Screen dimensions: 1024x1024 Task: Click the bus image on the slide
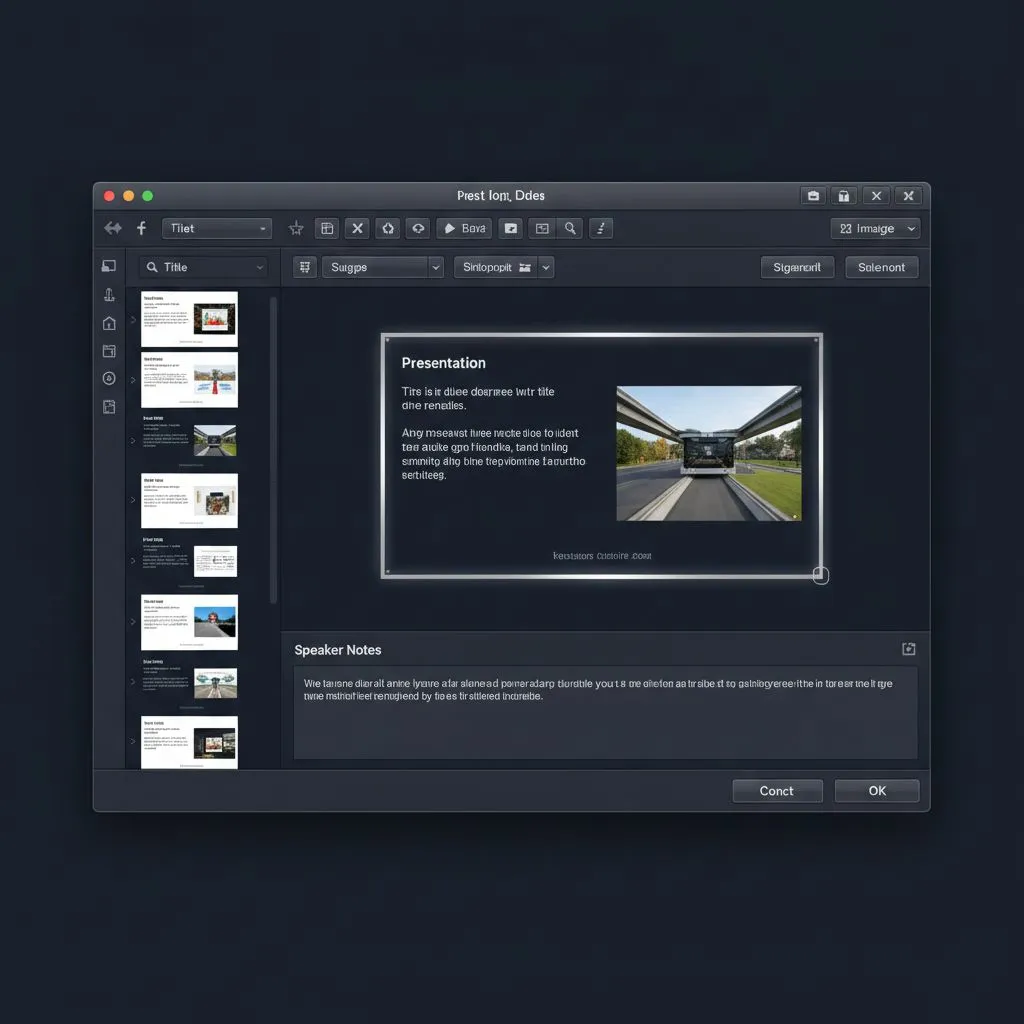(x=708, y=453)
